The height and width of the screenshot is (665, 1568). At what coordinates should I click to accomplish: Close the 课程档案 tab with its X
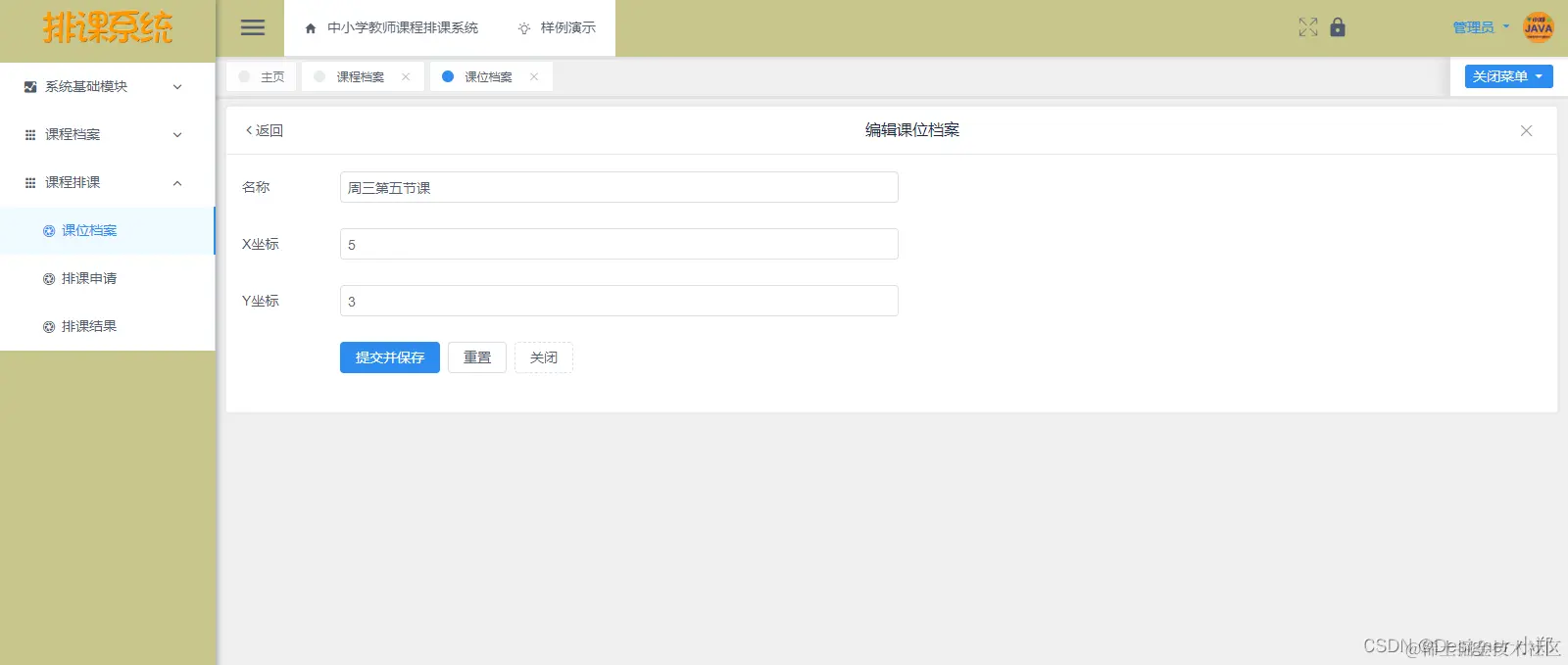406,76
